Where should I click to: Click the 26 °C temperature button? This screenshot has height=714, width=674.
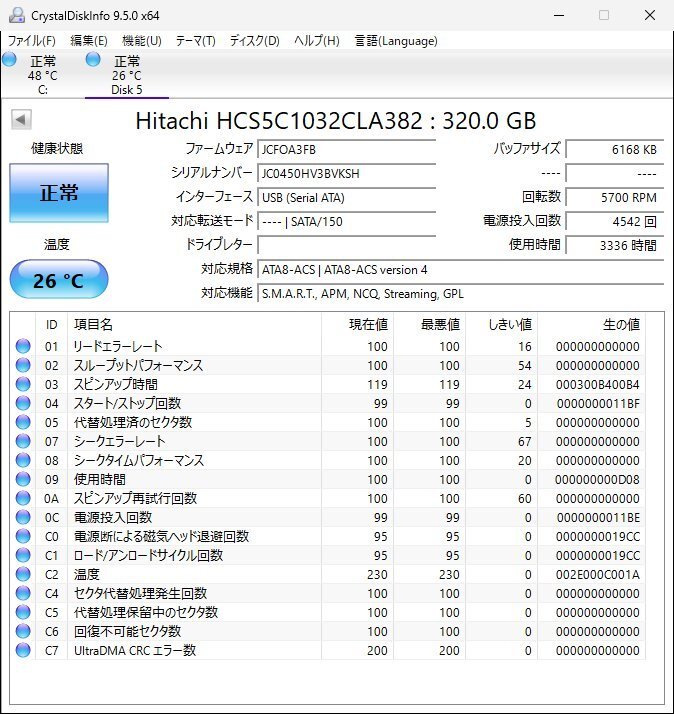59,280
